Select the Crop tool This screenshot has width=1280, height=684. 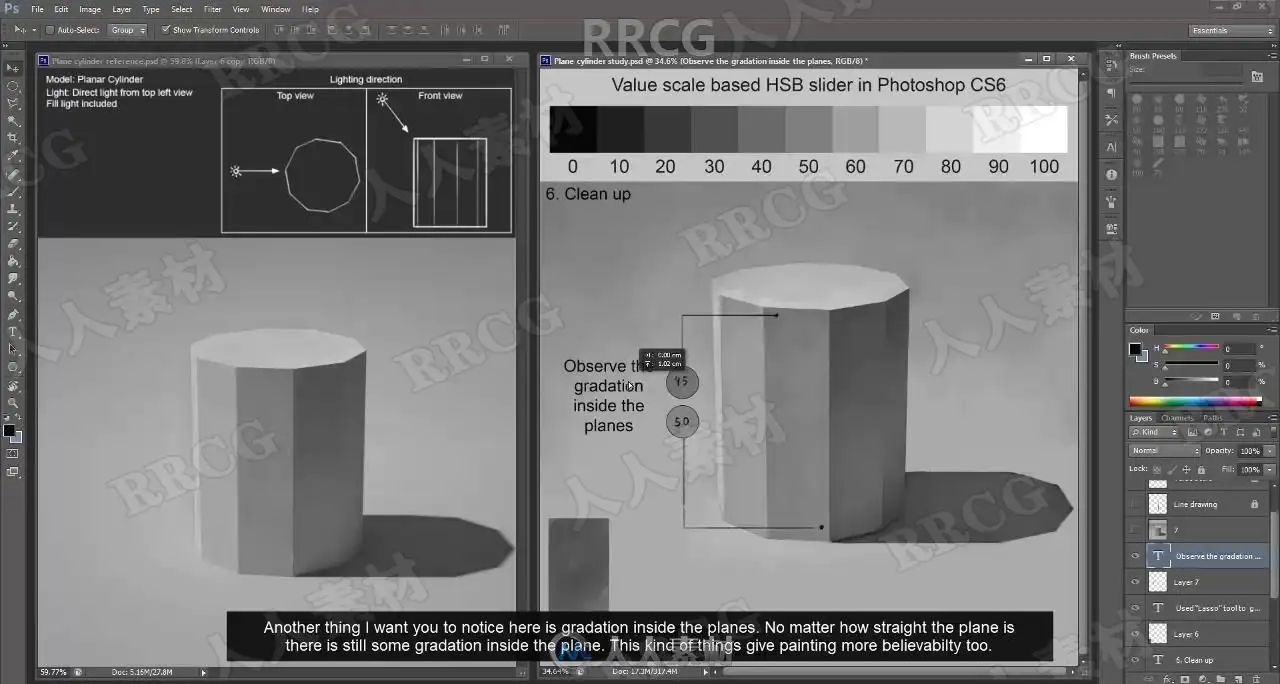click(13, 138)
